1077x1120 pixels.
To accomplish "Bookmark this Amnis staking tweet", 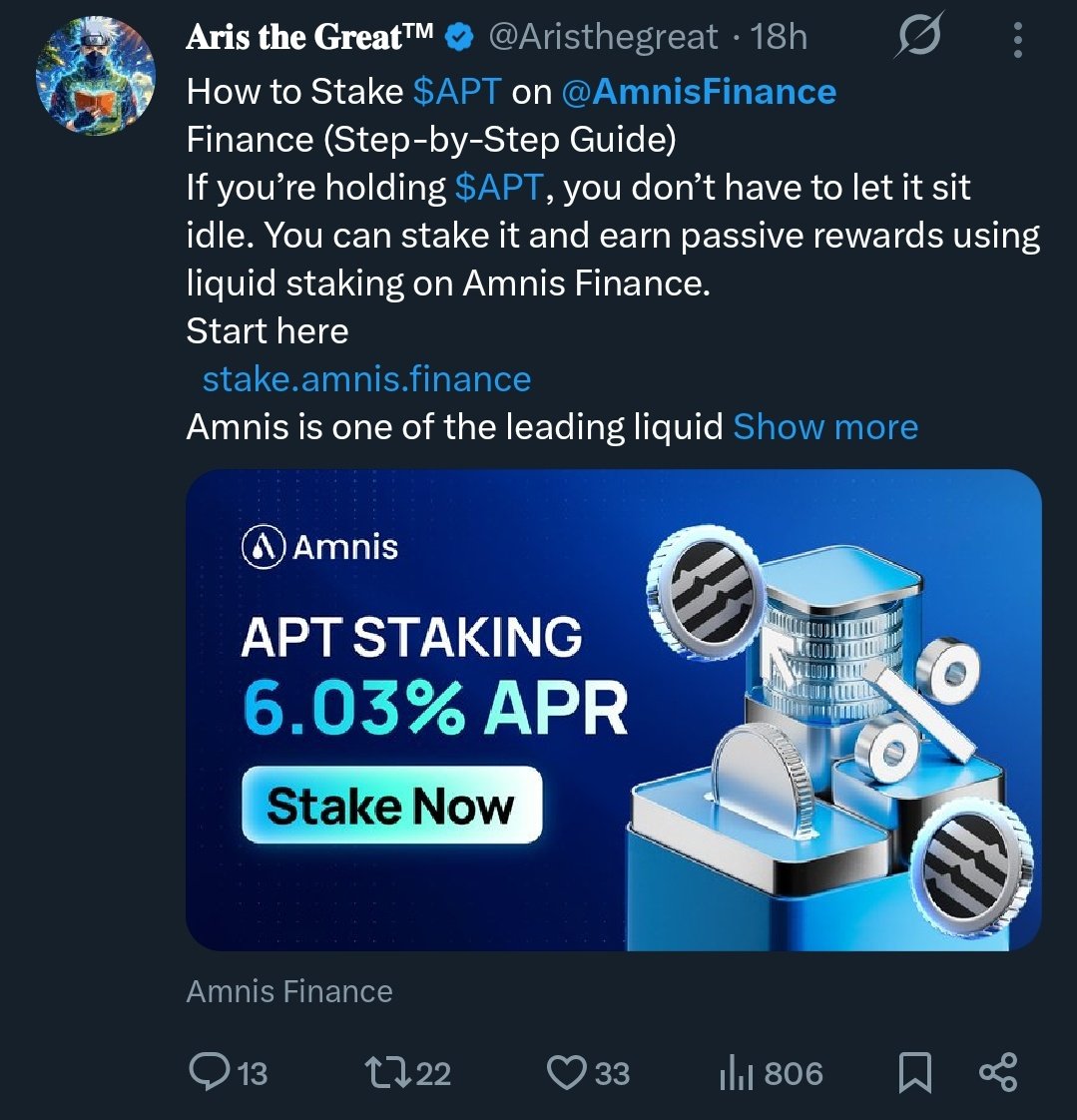I will [915, 1073].
